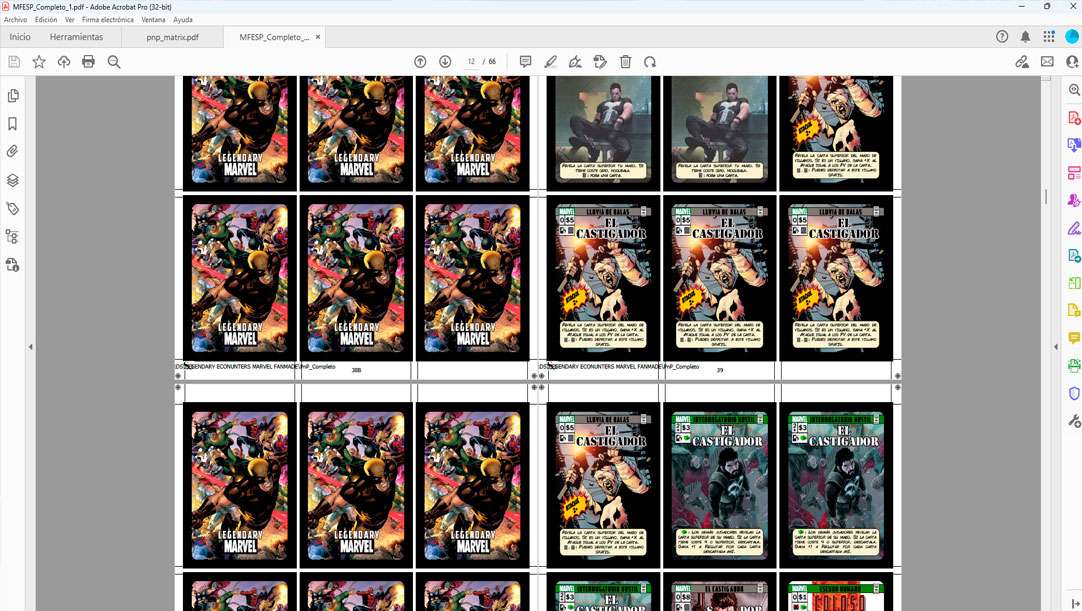
Task: Open the Ver menu
Action: 70,20
